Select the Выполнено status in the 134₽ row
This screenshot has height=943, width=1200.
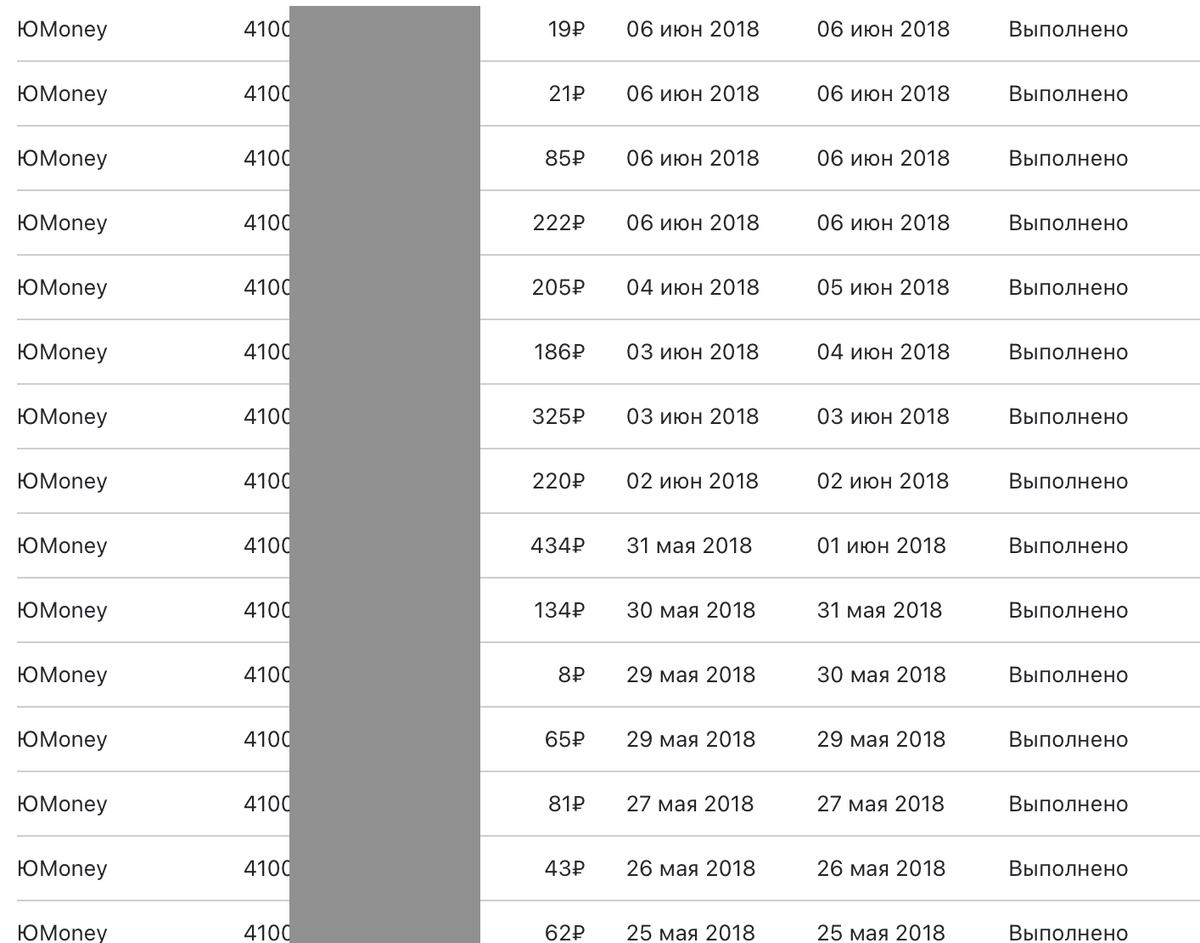coord(1068,611)
